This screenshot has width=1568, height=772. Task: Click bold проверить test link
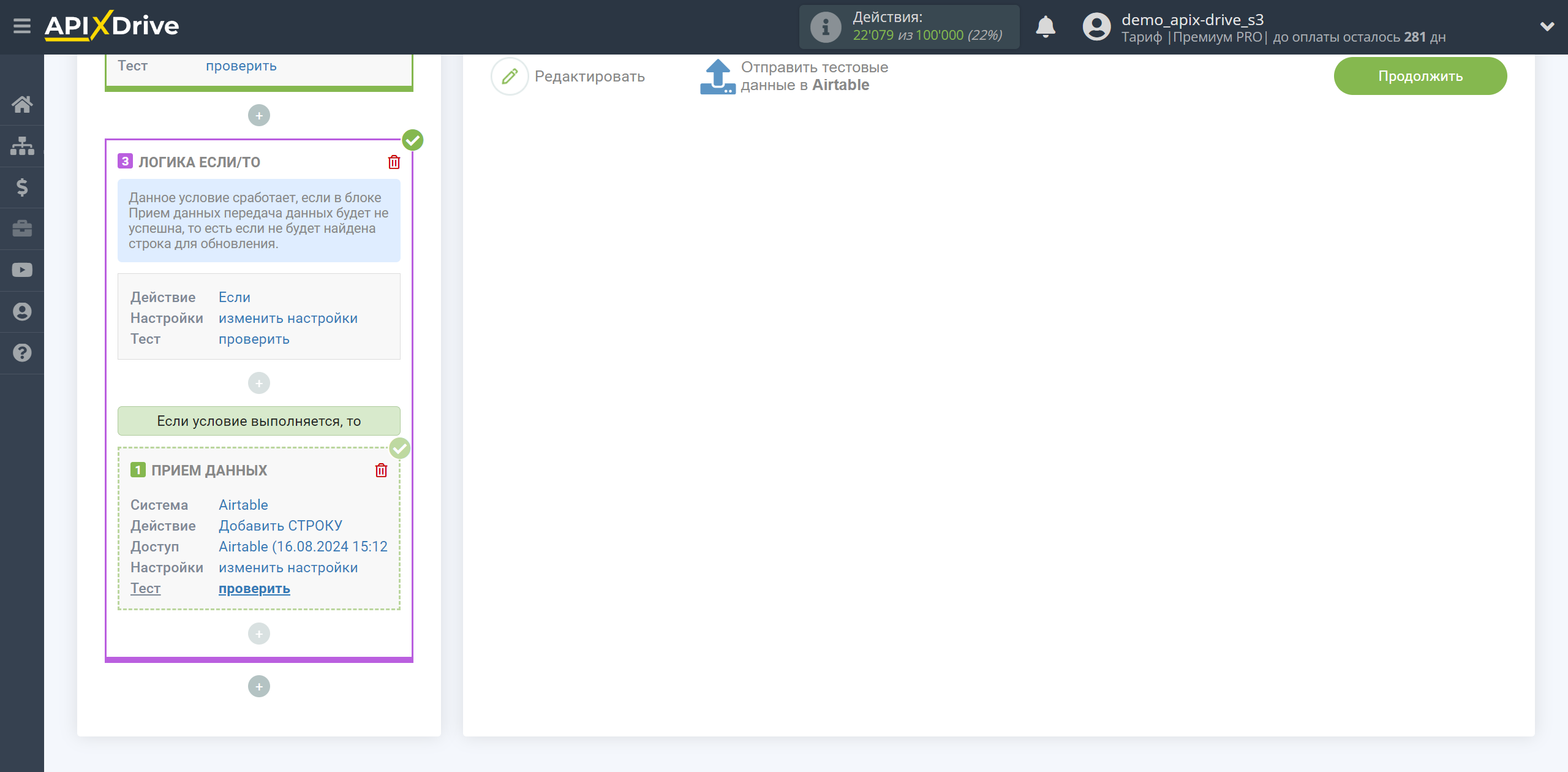(254, 588)
